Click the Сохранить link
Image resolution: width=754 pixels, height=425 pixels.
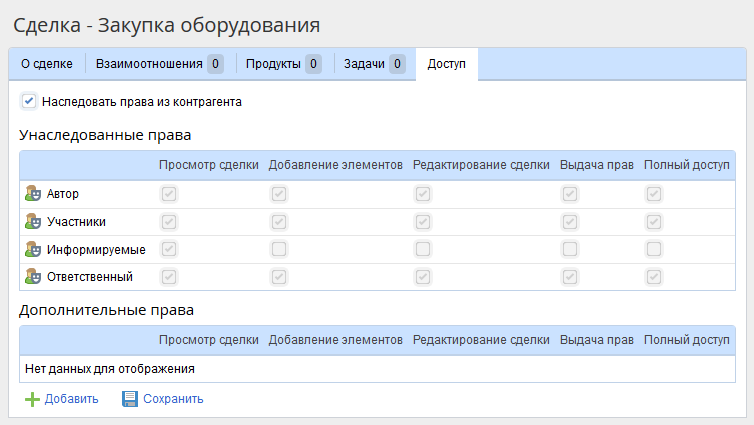173,399
